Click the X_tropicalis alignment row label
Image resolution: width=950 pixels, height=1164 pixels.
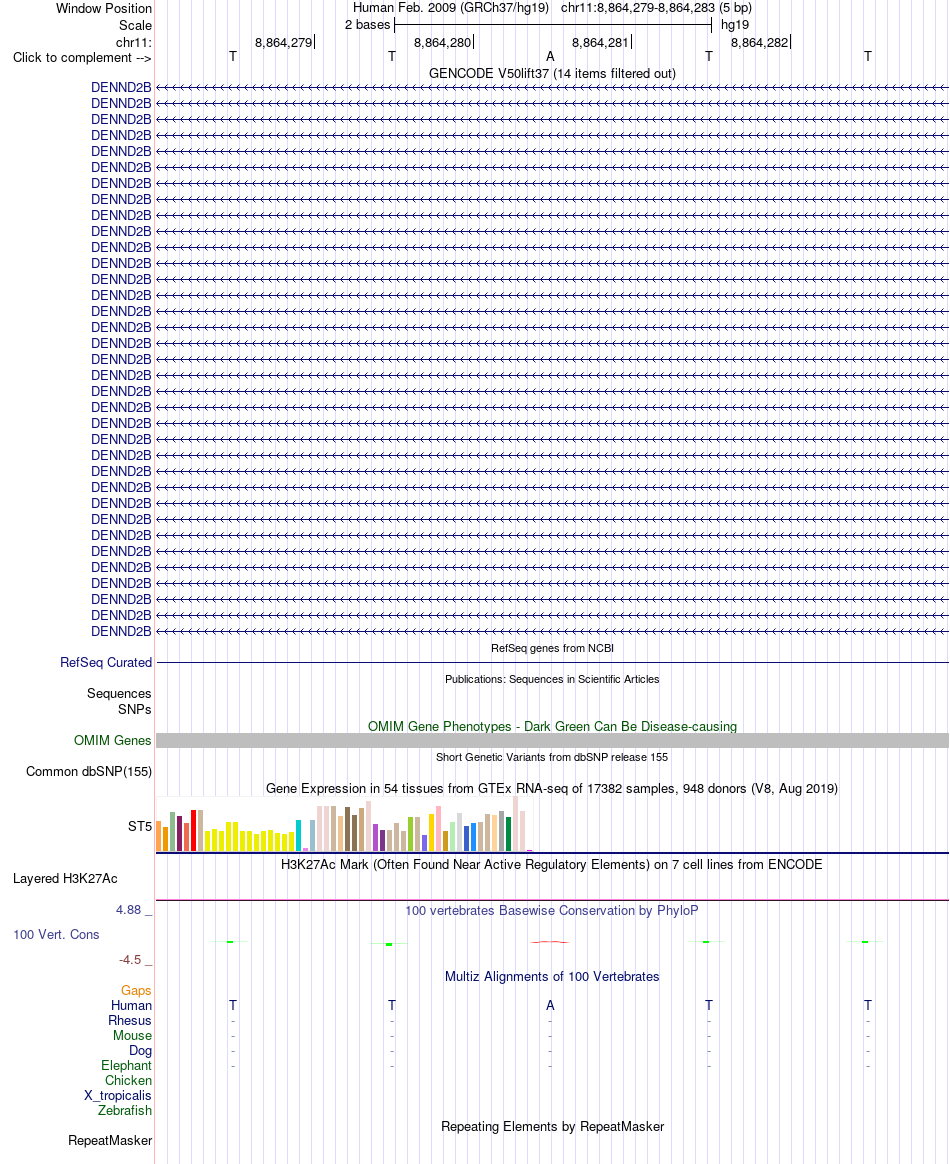point(118,1095)
